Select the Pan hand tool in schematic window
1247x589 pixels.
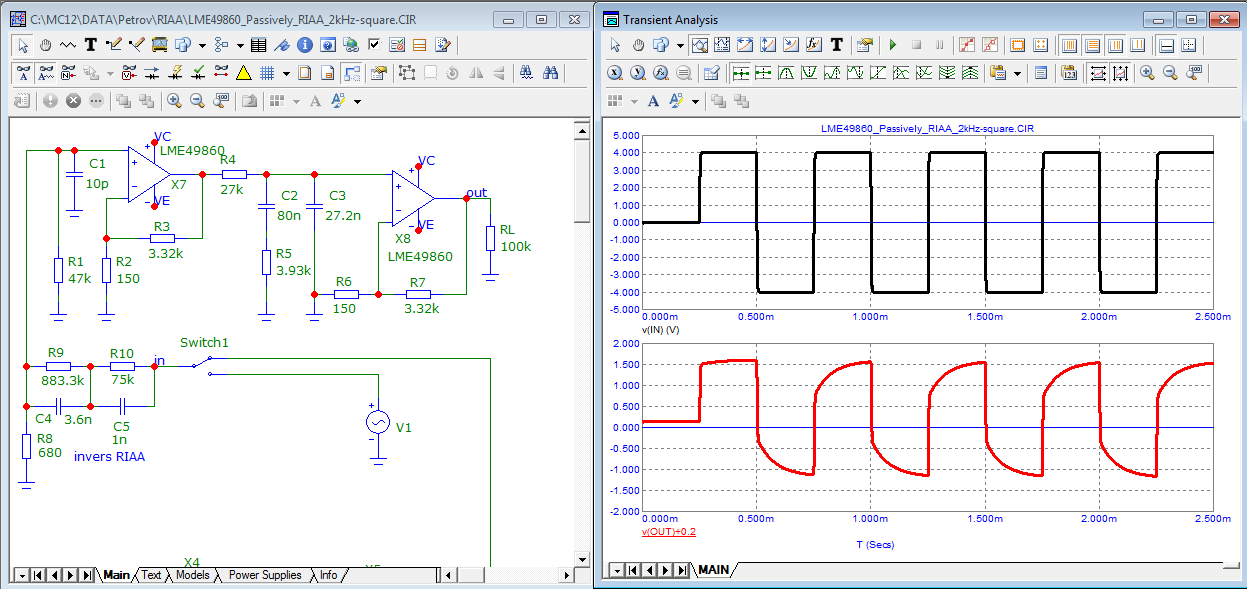click(x=46, y=45)
